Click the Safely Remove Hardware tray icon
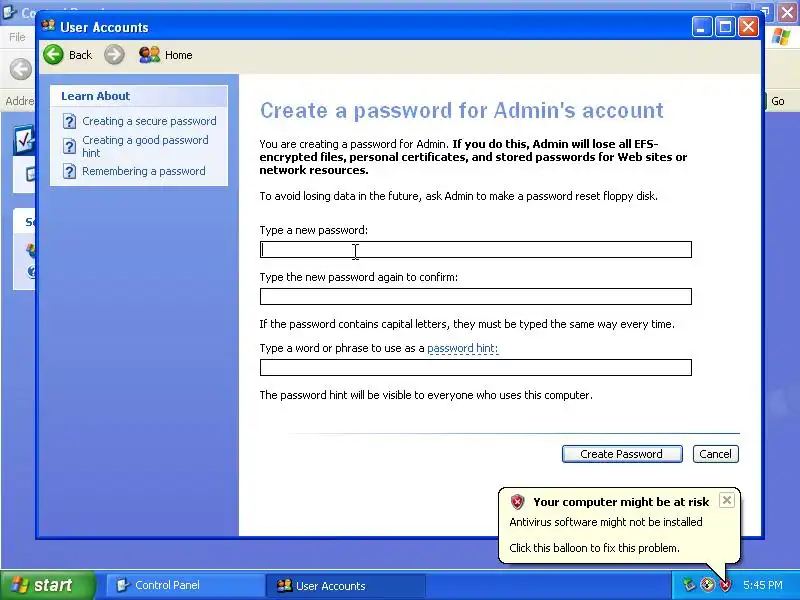Image resolution: width=800 pixels, height=600 pixels. click(689, 585)
